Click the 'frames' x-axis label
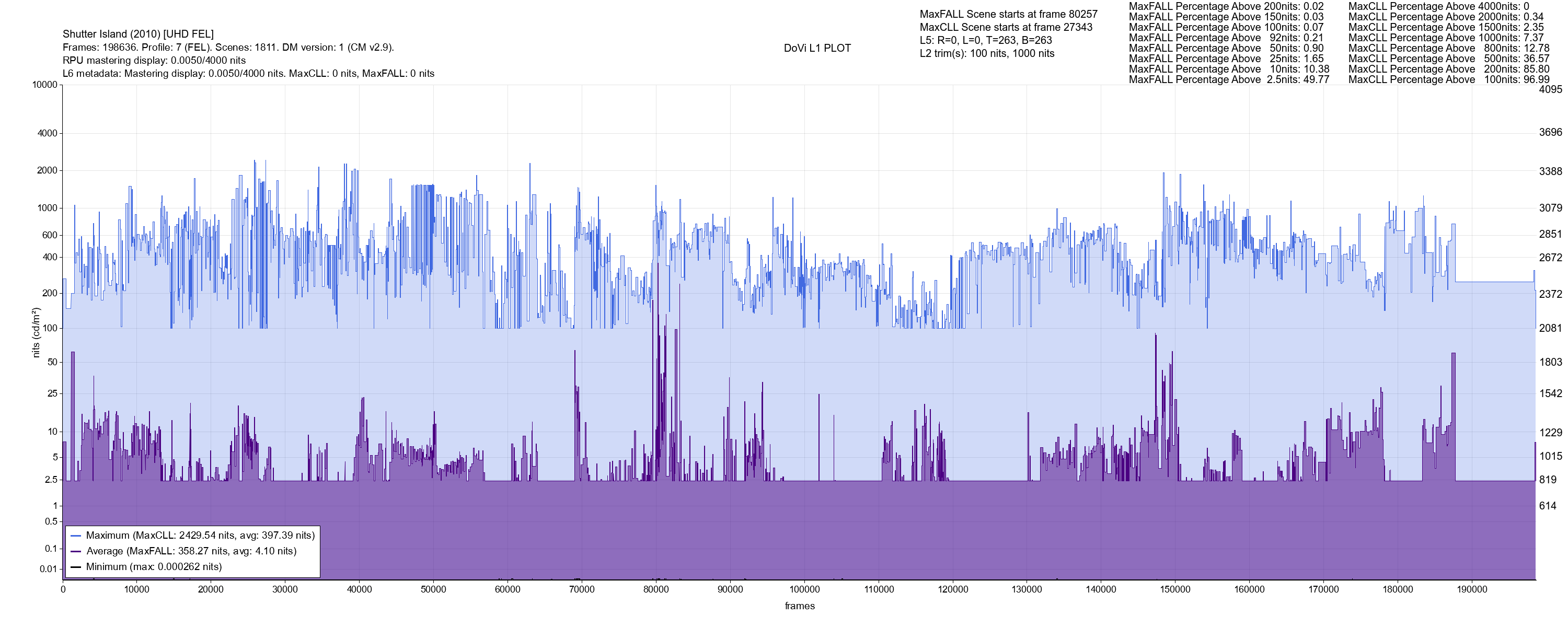The height and width of the screenshot is (627, 1568). point(799,606)
